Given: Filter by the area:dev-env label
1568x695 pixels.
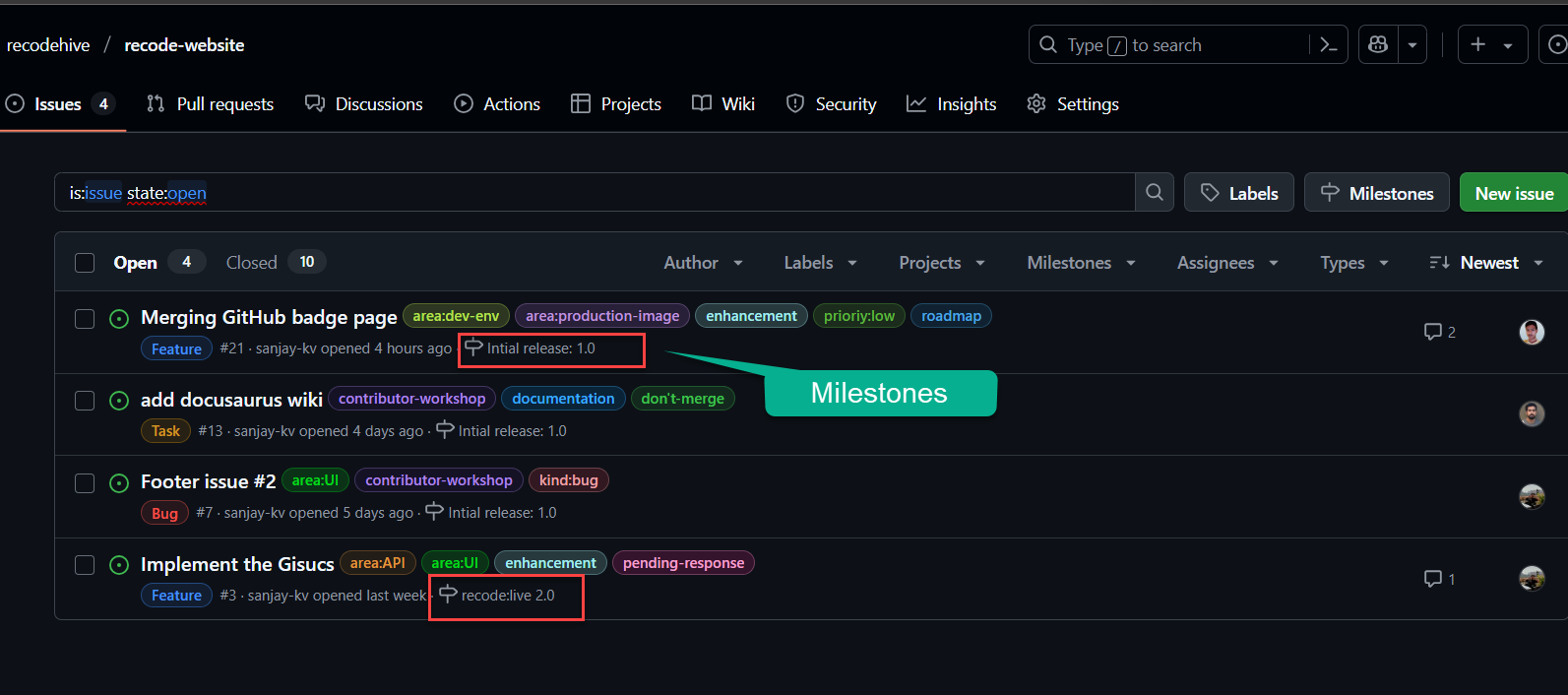Looking at the screenshot, I should coord(456,316).
